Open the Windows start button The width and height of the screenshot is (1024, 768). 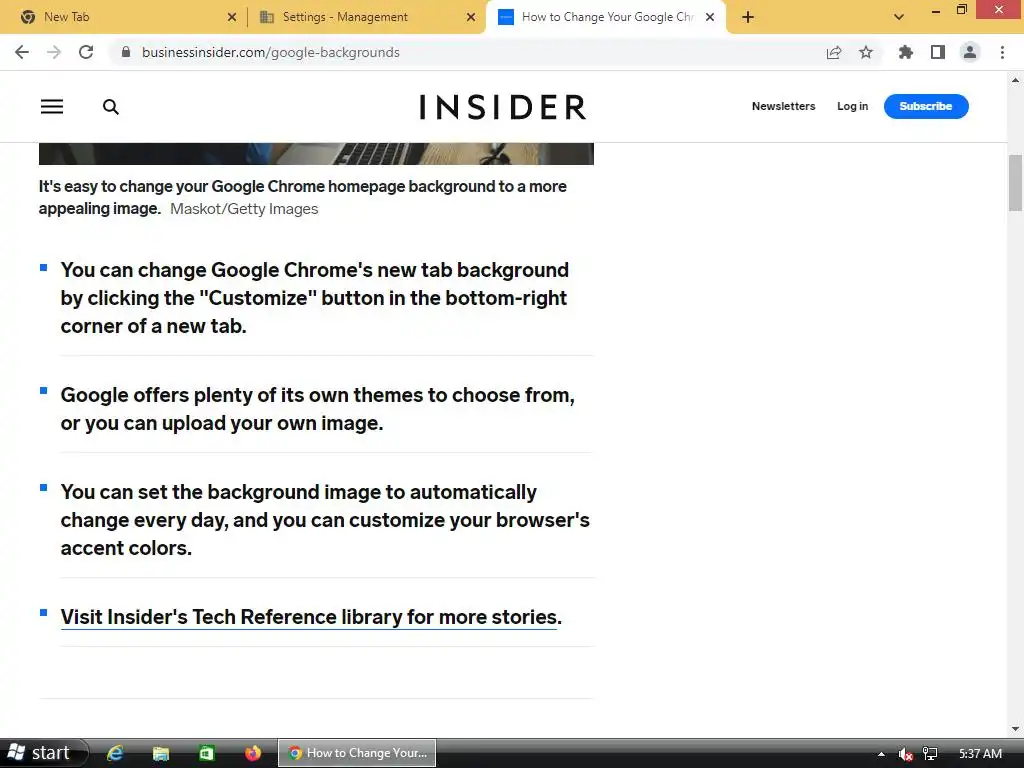click(x=43, y=753)
